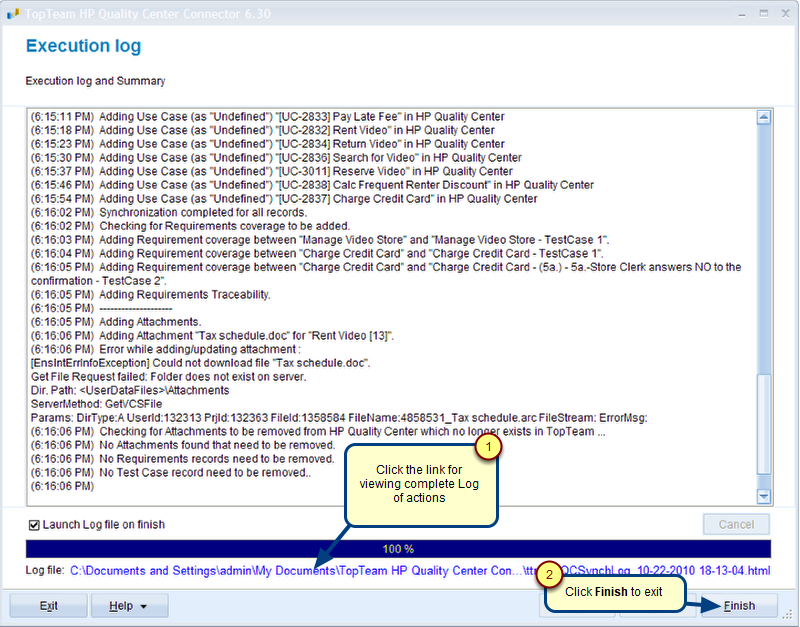Viewport: 800px width, 627px height.
Task: Click the 'Click Finish to exit' callout
Action: click(614, 592)
